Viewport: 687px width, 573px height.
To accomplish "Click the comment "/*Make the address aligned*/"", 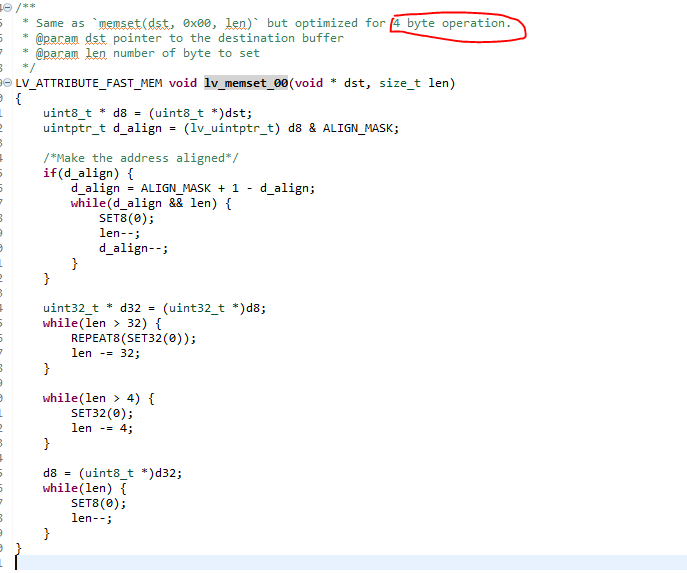I will [x=141, y=158].
